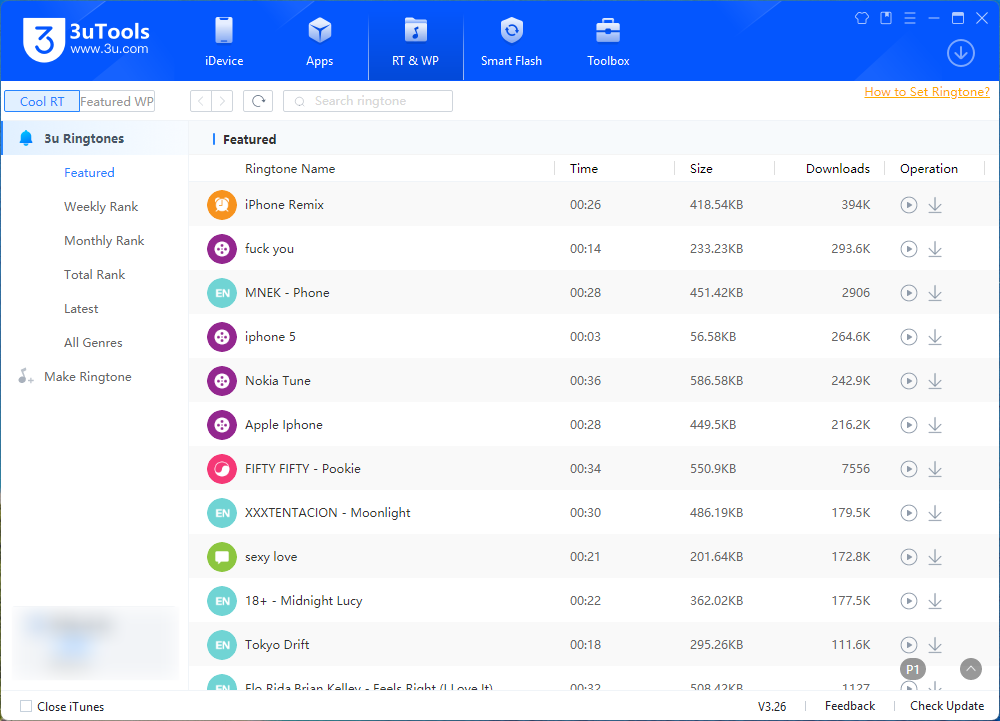1000x721 pixels.
Task: Open the iDevice section
Action: coord(224,42)
